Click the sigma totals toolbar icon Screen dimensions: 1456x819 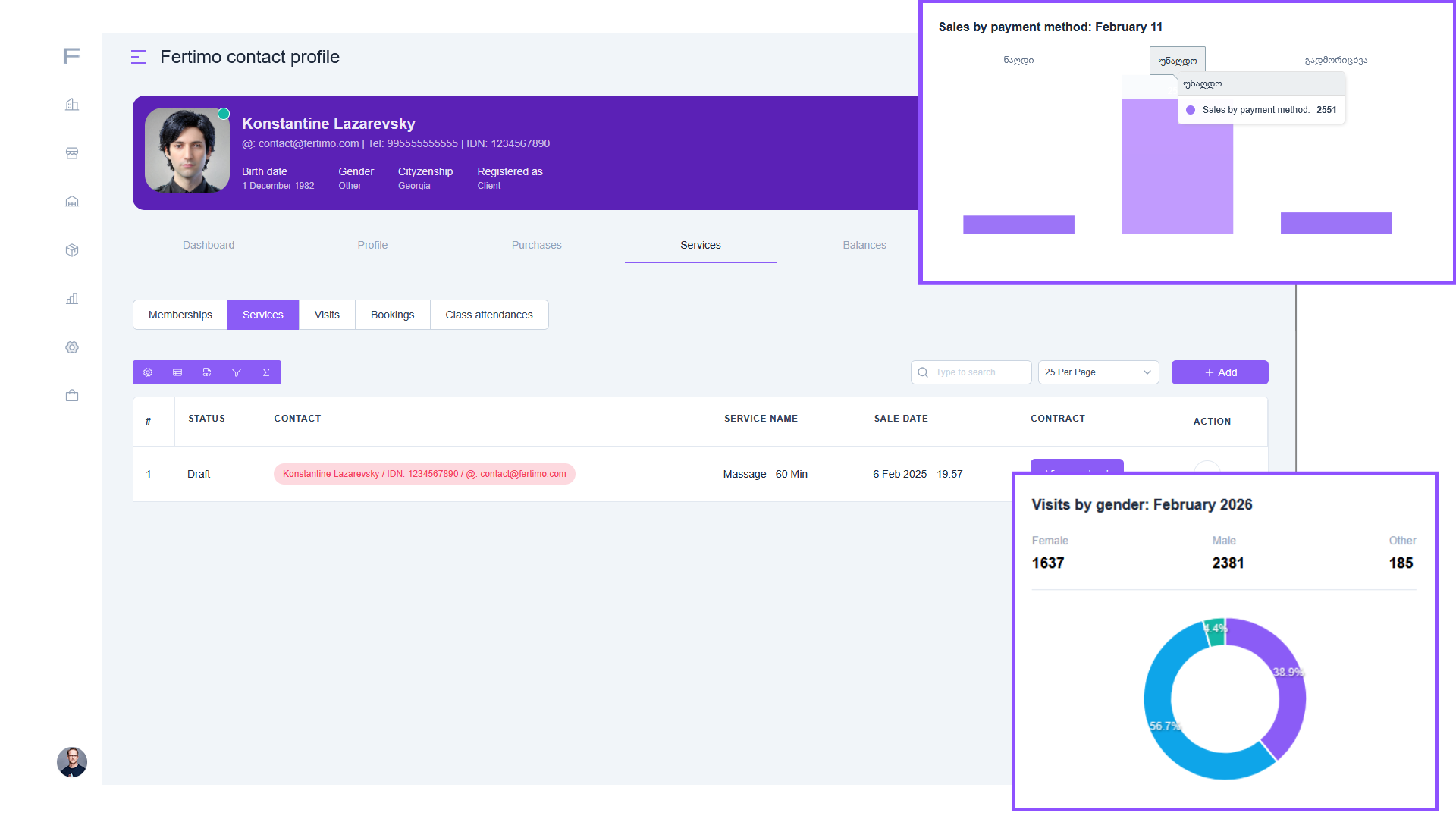(x=266, y=372)
